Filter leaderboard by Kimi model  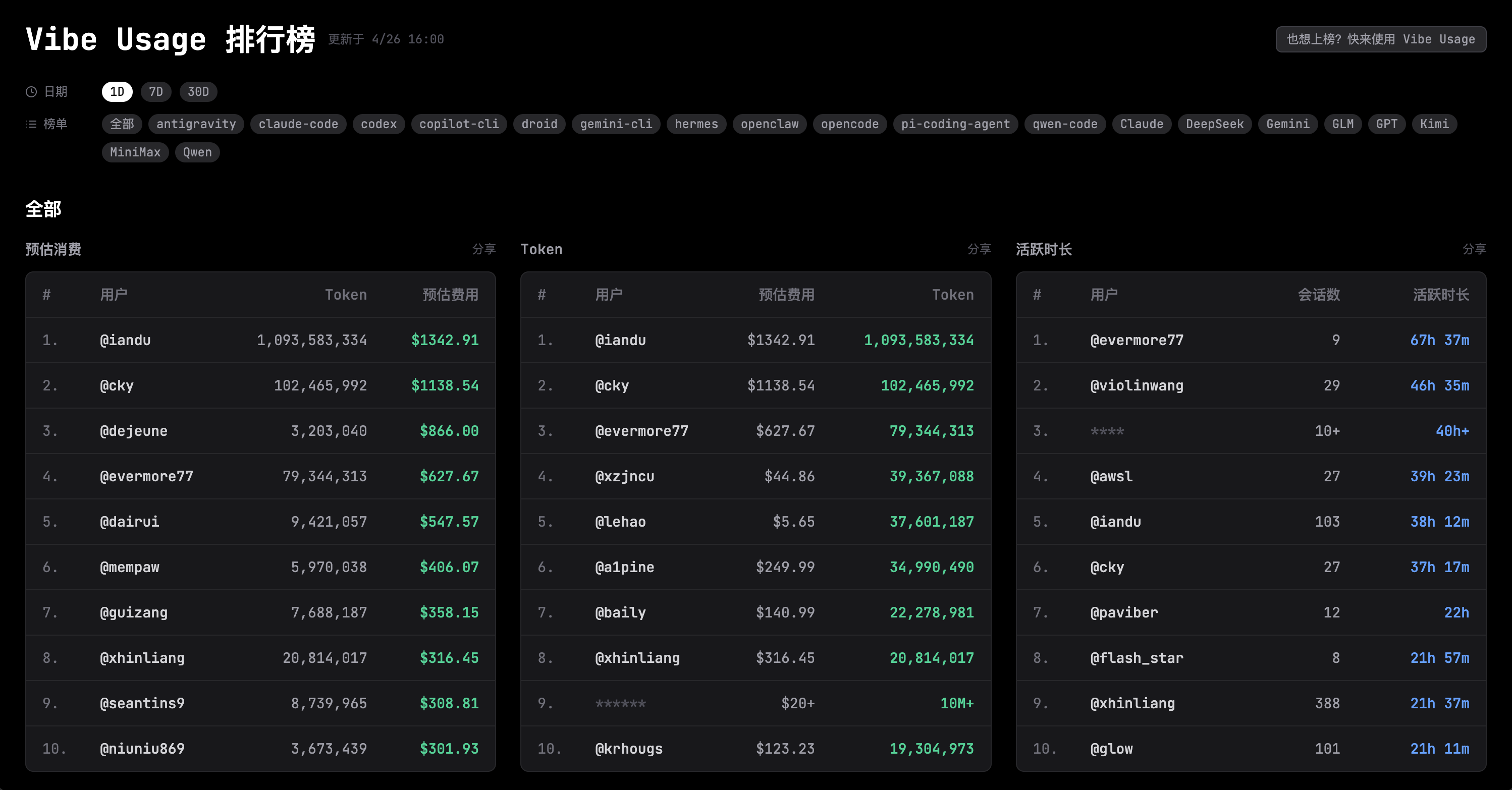[x=1434, y=124]
